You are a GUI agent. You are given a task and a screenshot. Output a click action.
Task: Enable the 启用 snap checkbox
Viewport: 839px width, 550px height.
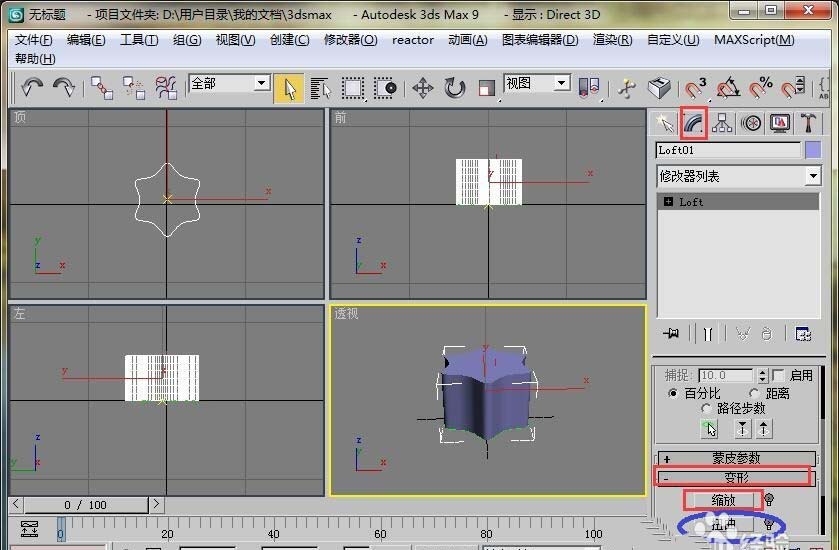(x=779, y=375)
